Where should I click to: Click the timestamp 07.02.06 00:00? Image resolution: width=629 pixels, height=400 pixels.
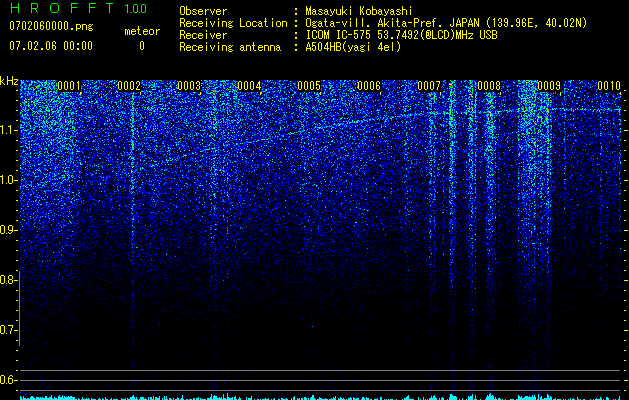click(x=51, y=46)
